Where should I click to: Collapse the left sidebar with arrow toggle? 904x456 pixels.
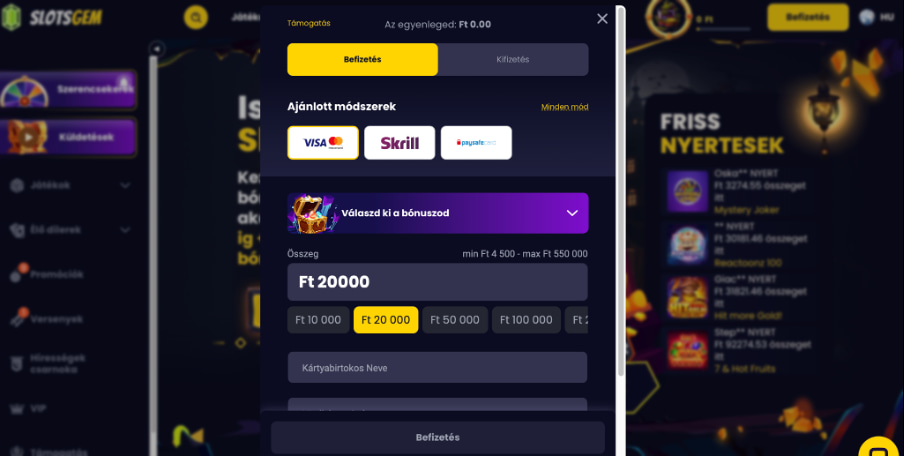coord(156,49)
